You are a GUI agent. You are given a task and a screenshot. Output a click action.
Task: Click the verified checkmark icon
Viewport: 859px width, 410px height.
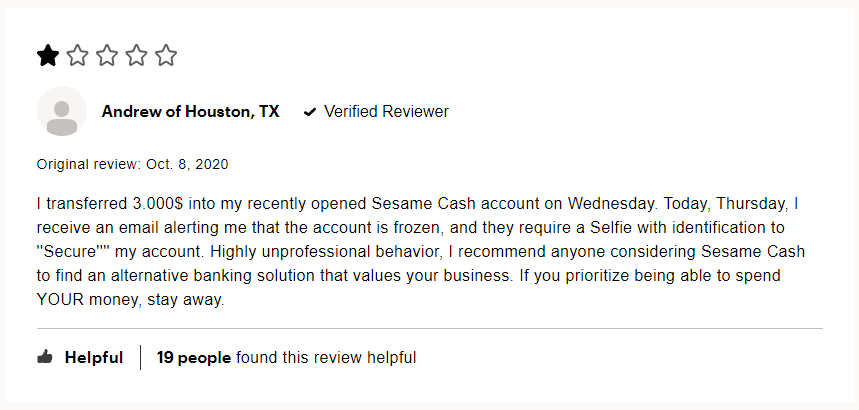pyautogui.click(x=310, y=112)
